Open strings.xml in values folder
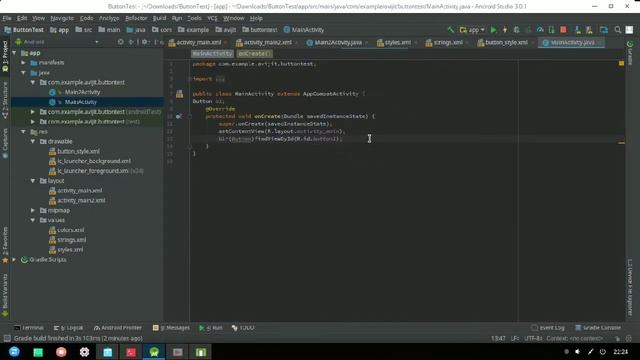 (x=71, y=240)
